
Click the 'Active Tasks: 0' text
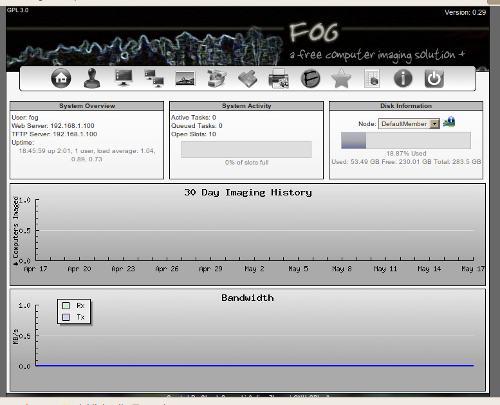coord(194,117)
